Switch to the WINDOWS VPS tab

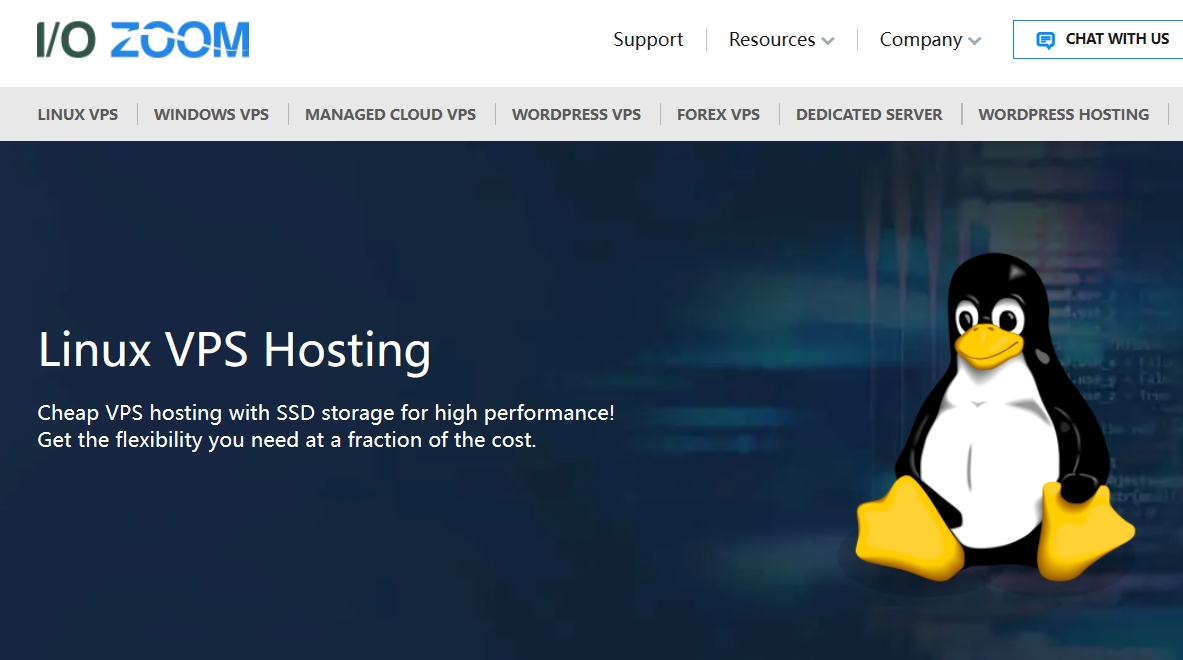click(210, 114)
